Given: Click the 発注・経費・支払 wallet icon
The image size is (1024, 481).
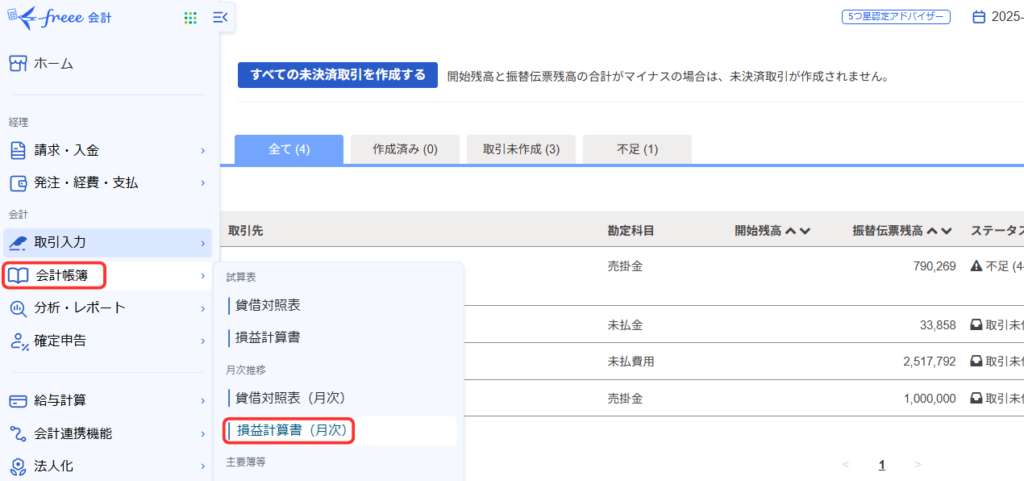Looking at the screenshot, I should (x=17, y=183).
